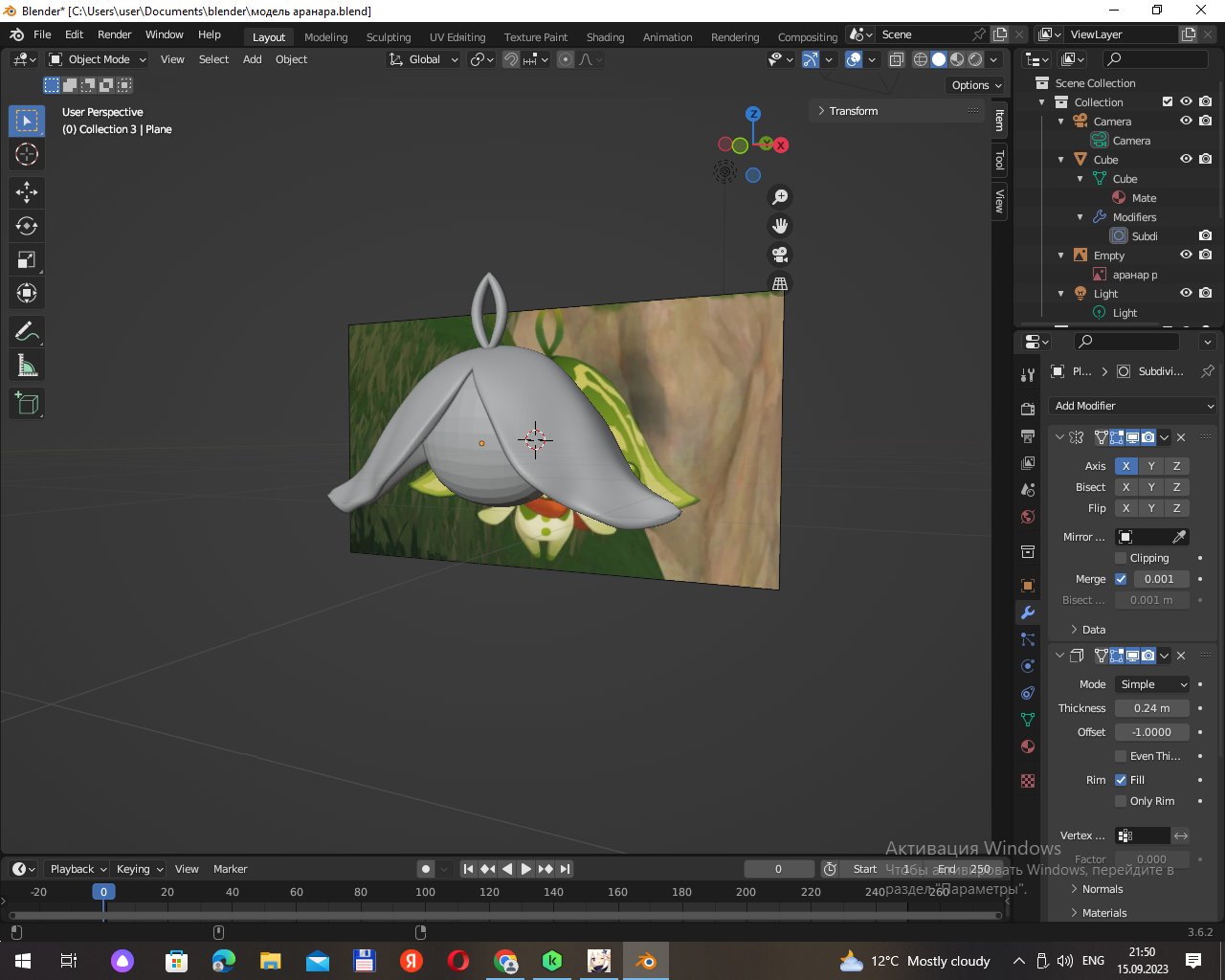Screen dimensions: 1225x980
Task: Switch to orthographic/perspective view icon
Action: pyautogui.click(x=780, y=283)
